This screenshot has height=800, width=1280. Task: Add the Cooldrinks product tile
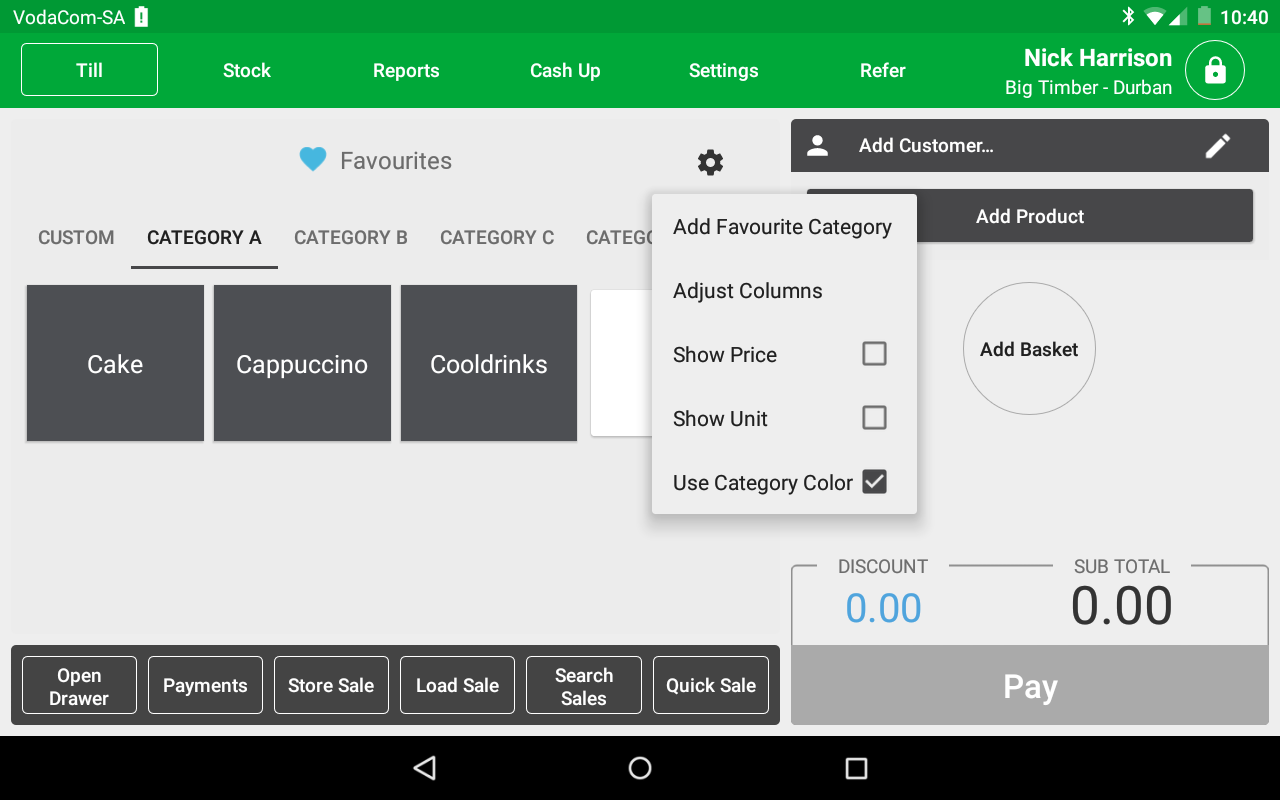click(489, 364)
